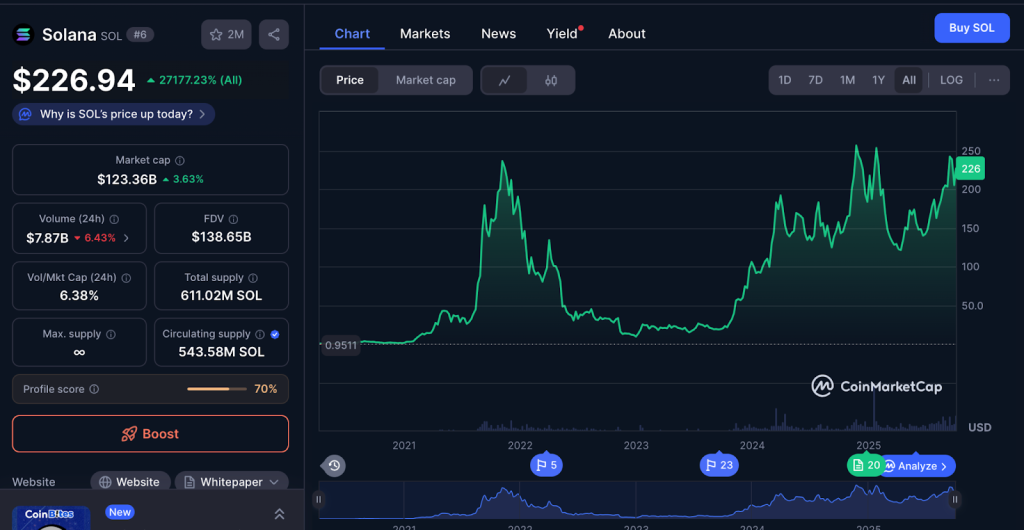Open the more options ellipsis on chart

993,80
